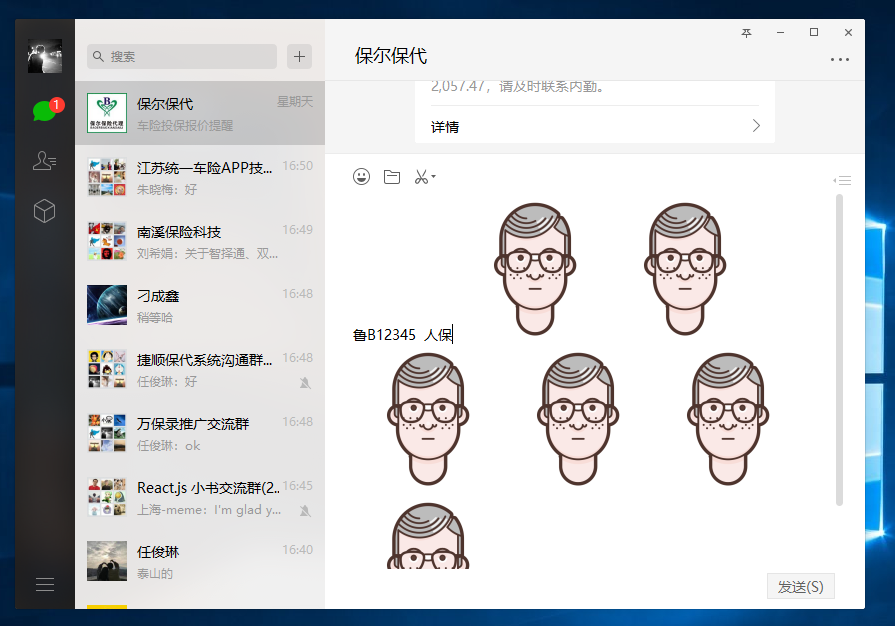Viewport: 895px width, 626px height.
Task: Open chat with 任俊琳
Action: 200,560
